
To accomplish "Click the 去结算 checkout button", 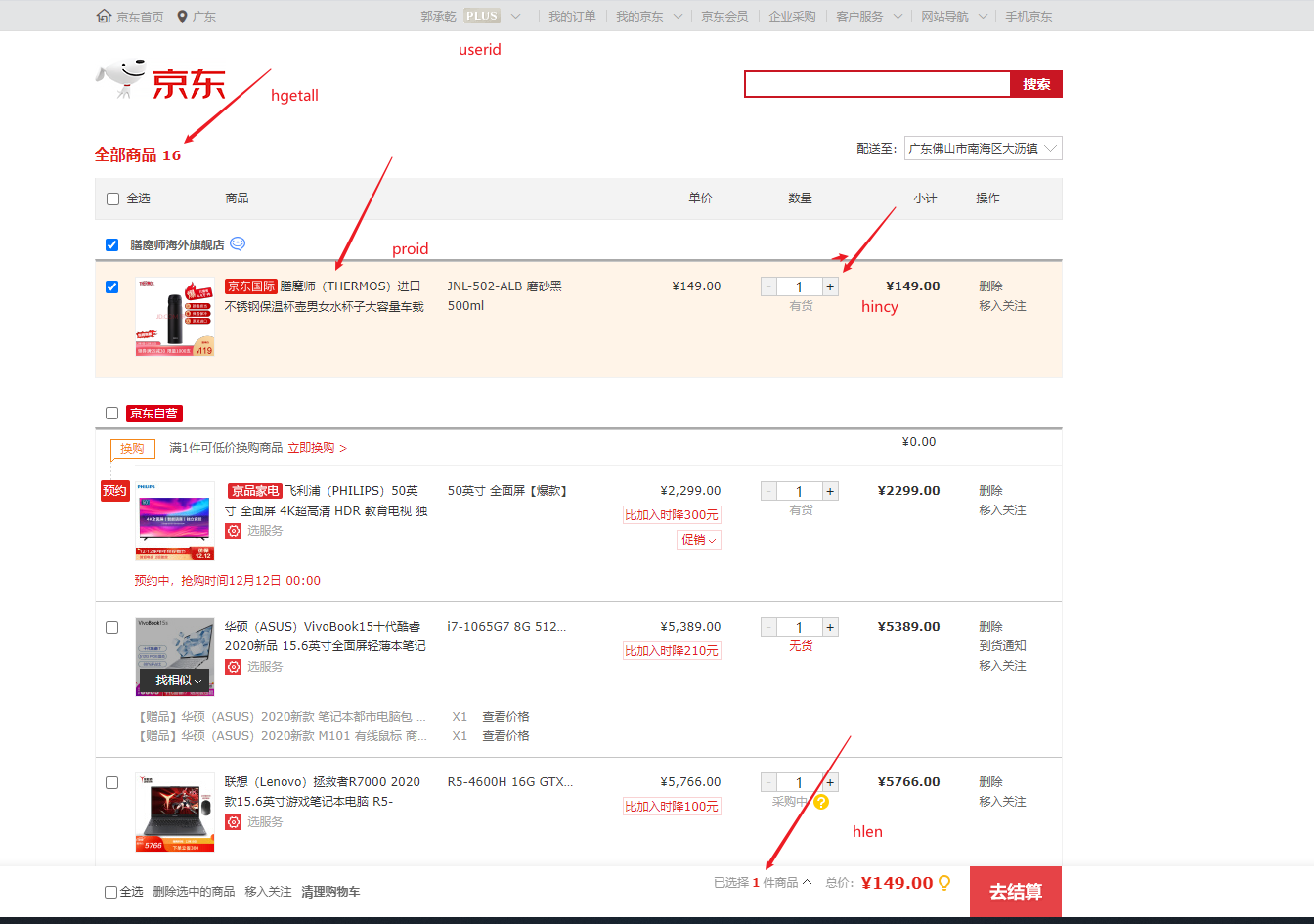I will [x=1016, y=892].
